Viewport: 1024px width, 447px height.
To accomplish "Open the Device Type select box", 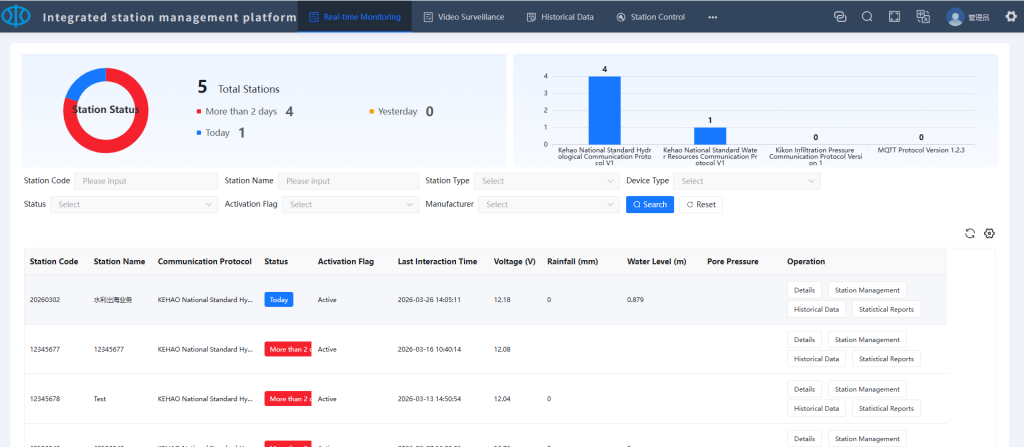I will point(746,181).
